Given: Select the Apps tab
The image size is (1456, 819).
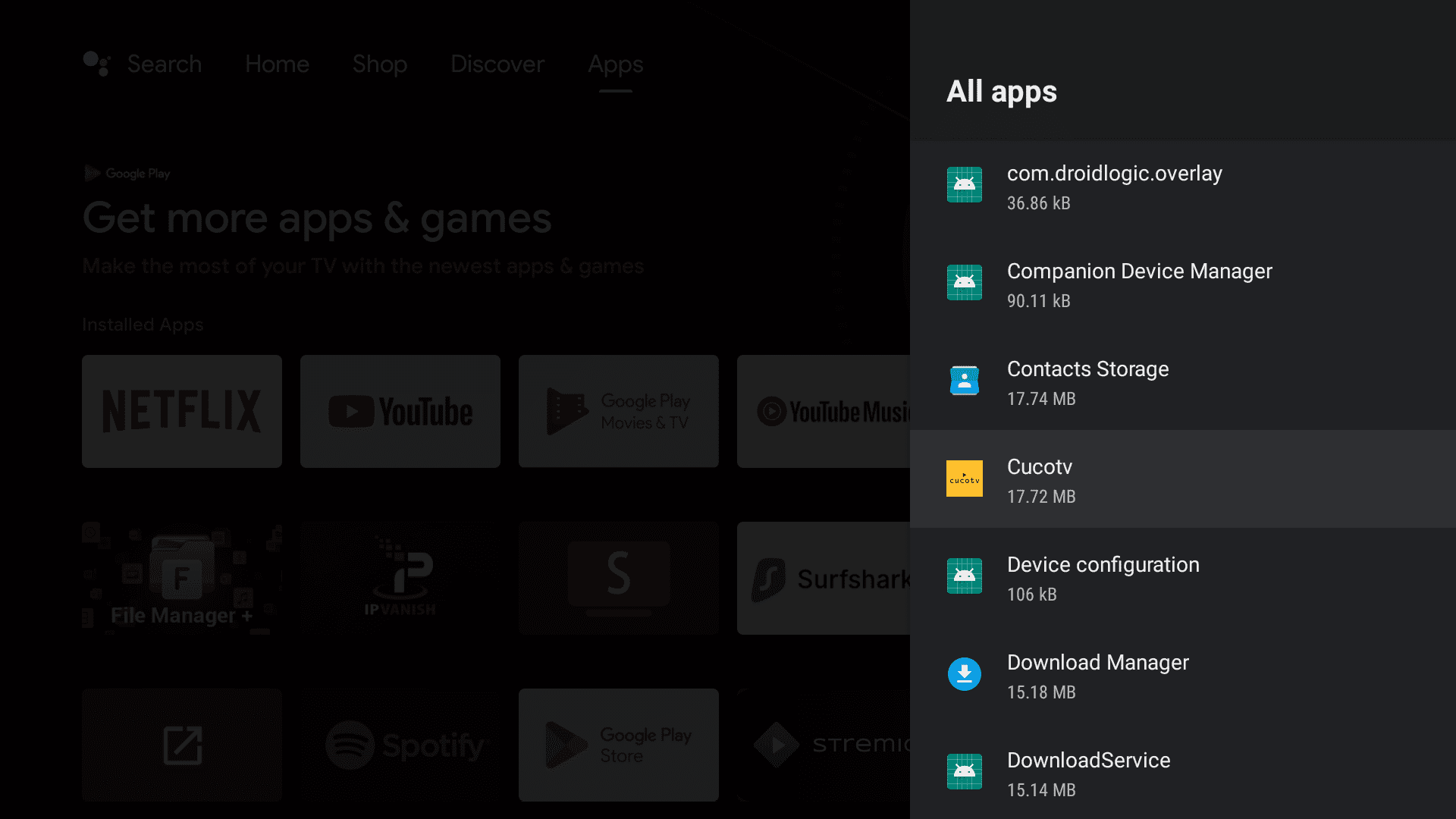Looking at the screenshot, I should [x=616, y=65].
